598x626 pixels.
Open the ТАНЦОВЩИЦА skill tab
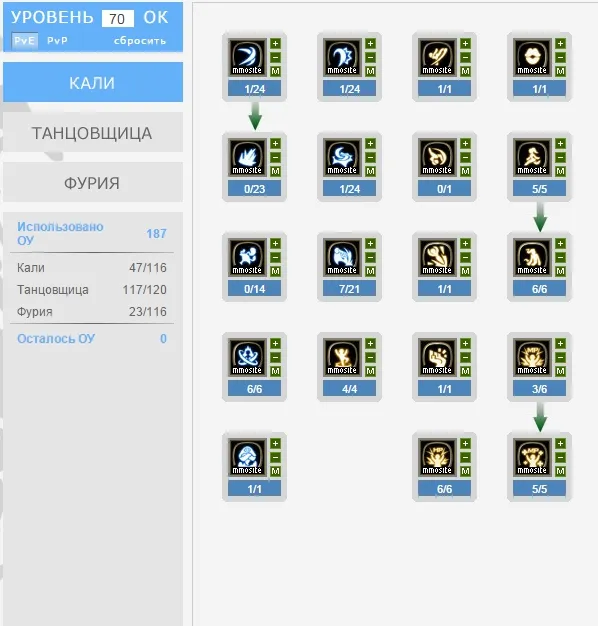[93, 133]
